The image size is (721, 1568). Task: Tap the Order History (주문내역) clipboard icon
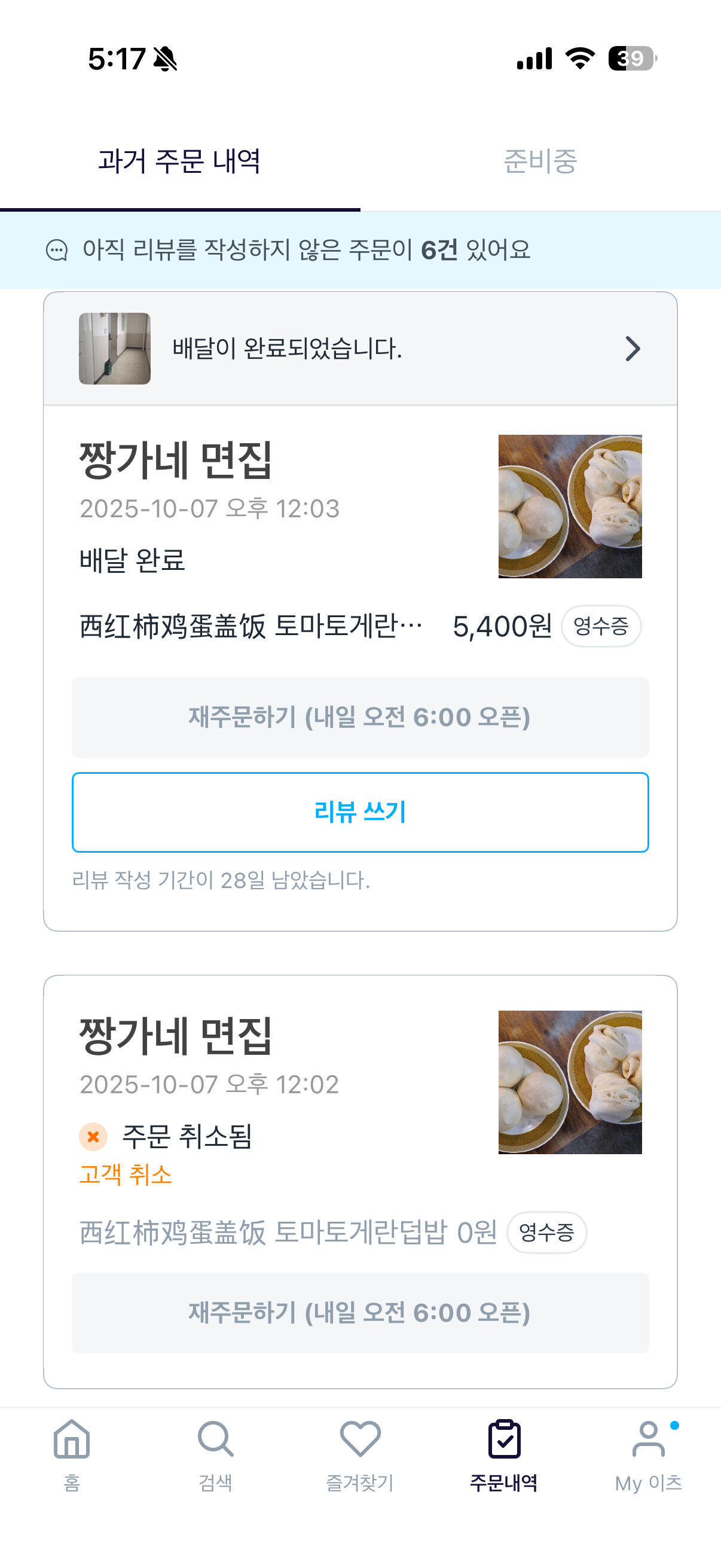point(504,1439)
